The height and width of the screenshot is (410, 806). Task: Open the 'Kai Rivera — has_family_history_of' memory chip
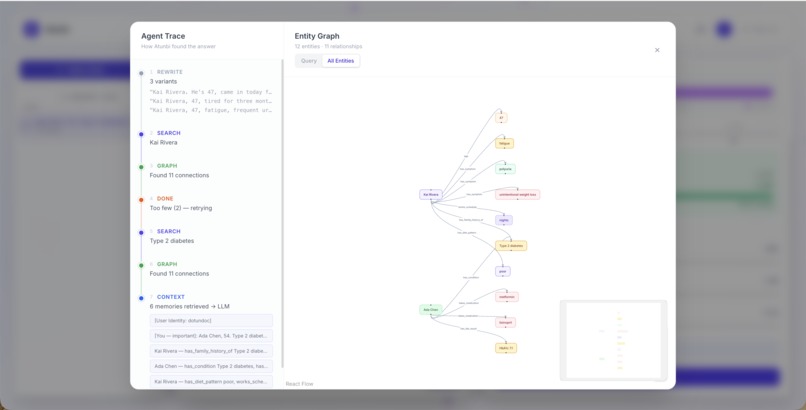coord(211,351)
